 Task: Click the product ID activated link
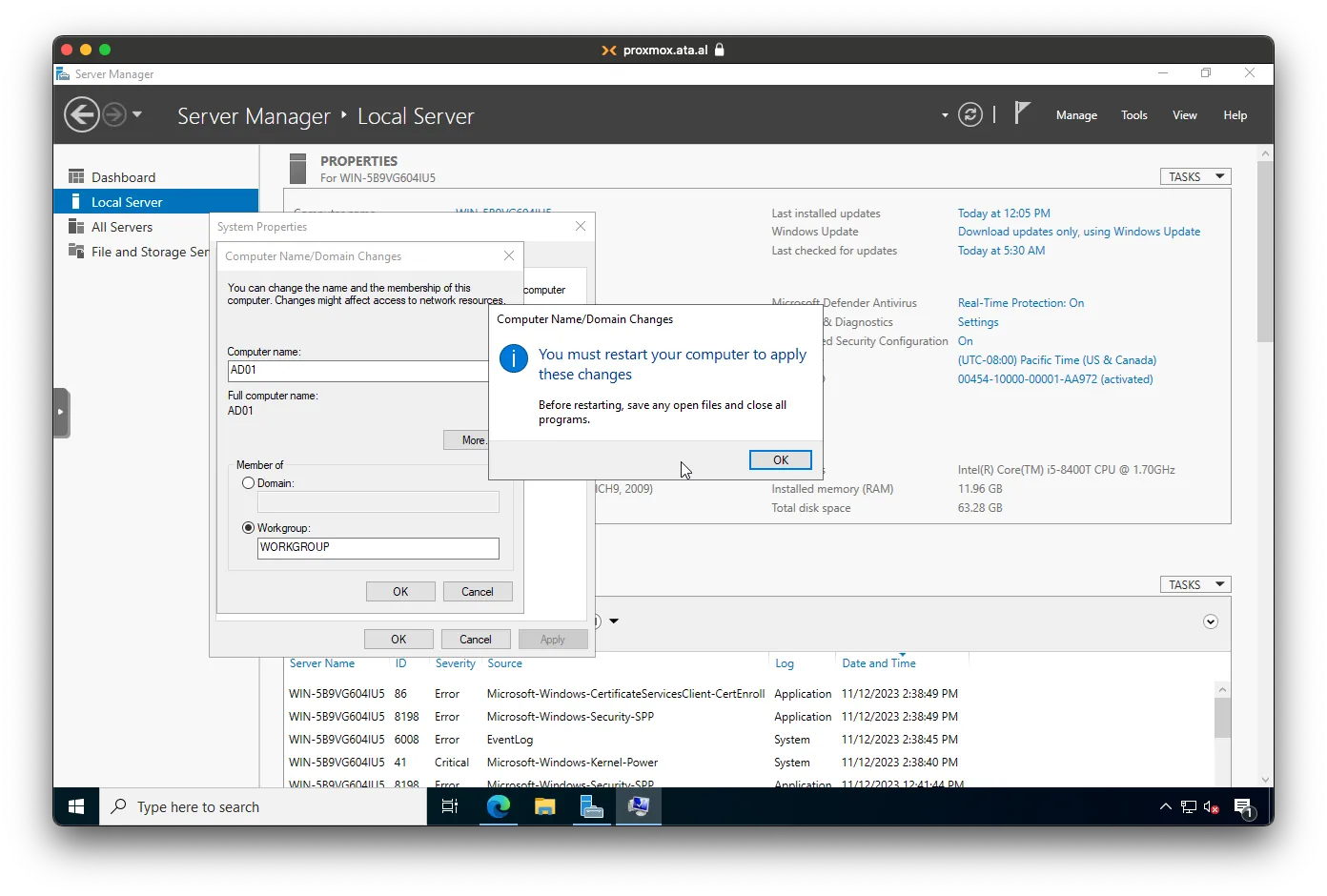pyautogui.click(x=1055, y=379)
